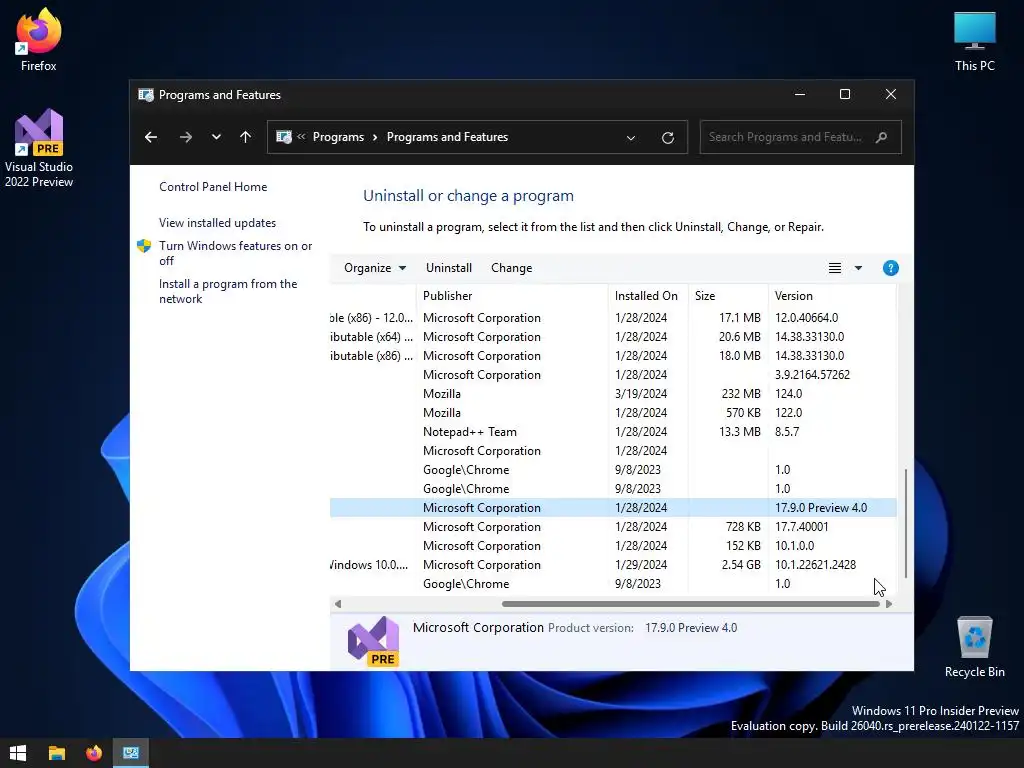The height and width of the screenshot is (768, 1024).
Task: Open the Recycle Bin icon
Action: 974,647
